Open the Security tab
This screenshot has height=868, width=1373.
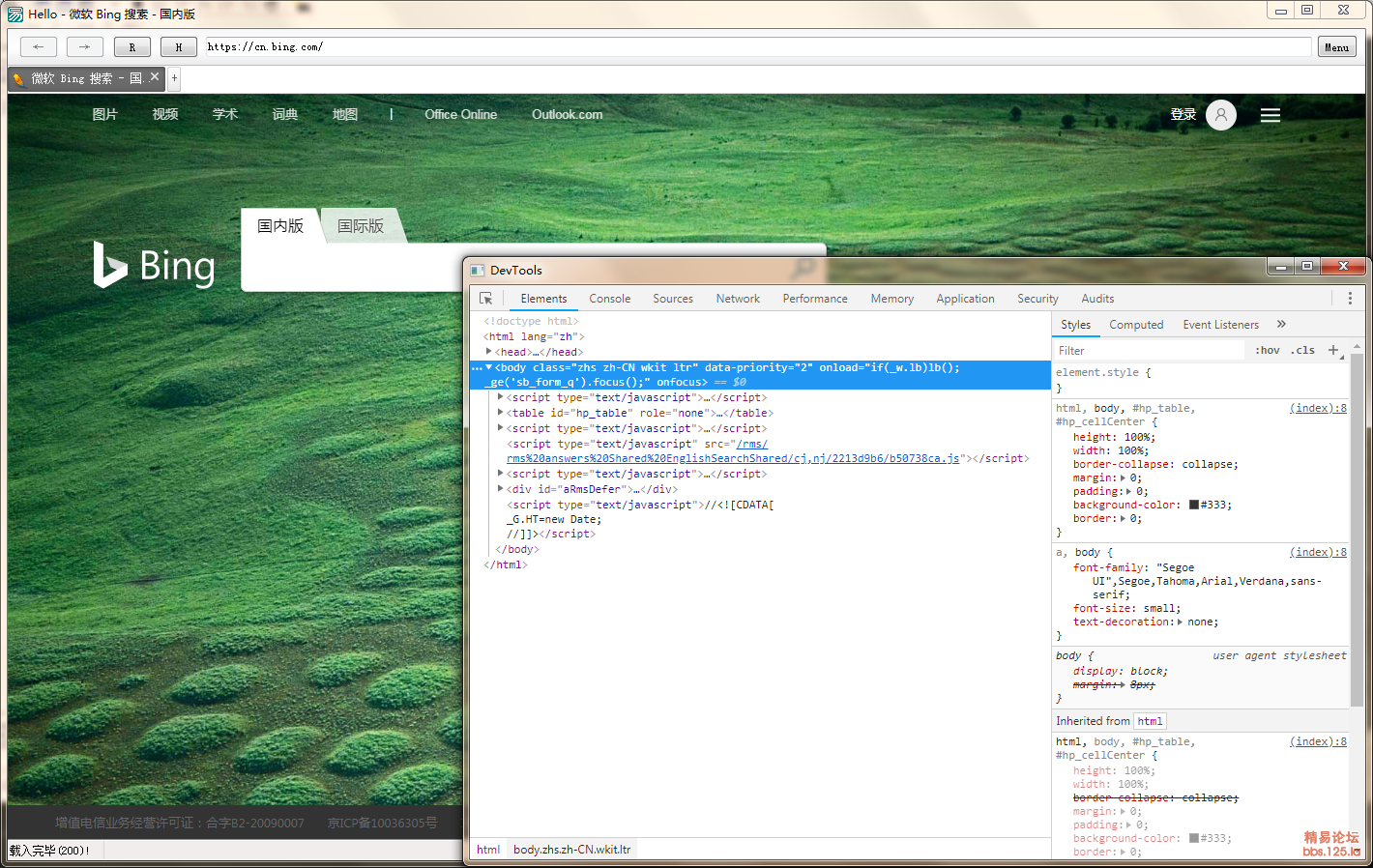[x=1037, y=299]
